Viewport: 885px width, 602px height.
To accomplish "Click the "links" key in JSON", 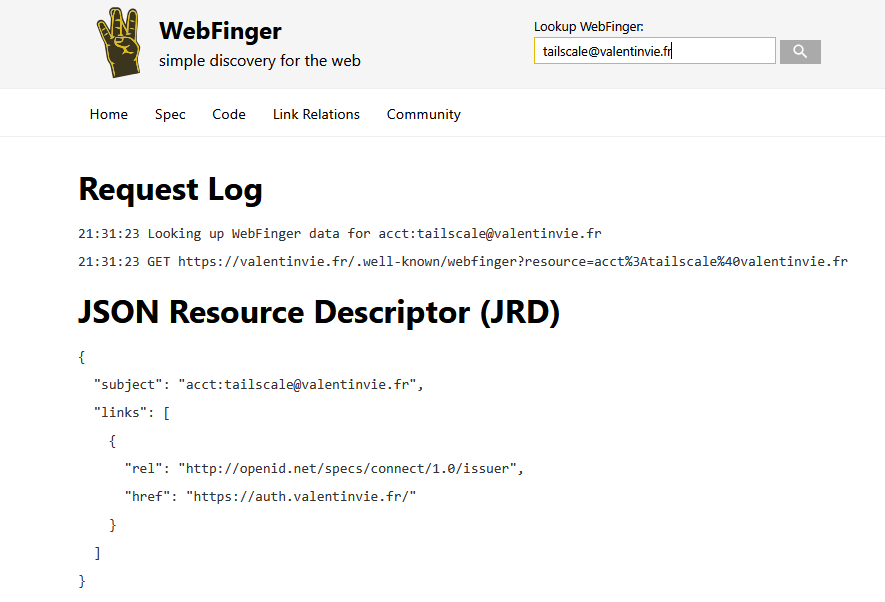I will tap(120, 412).
